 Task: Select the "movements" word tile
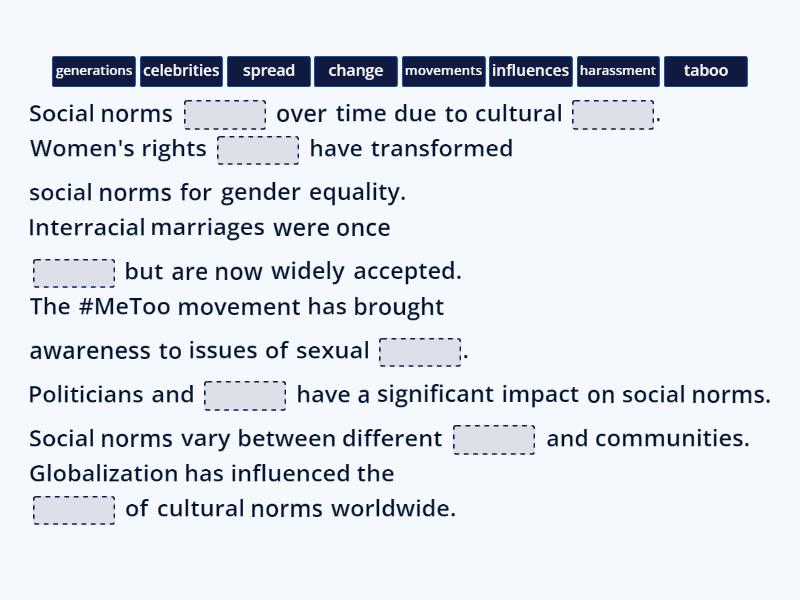443,71
